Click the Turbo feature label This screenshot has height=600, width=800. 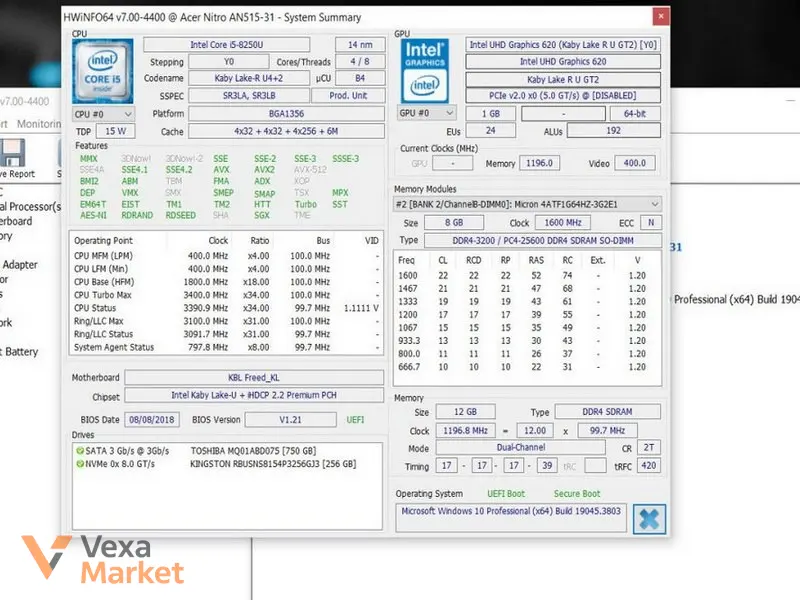click(x=306, y=204)
